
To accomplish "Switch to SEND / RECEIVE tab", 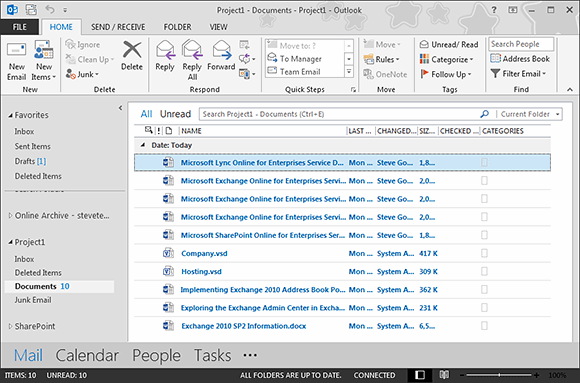I will point(118,27).
